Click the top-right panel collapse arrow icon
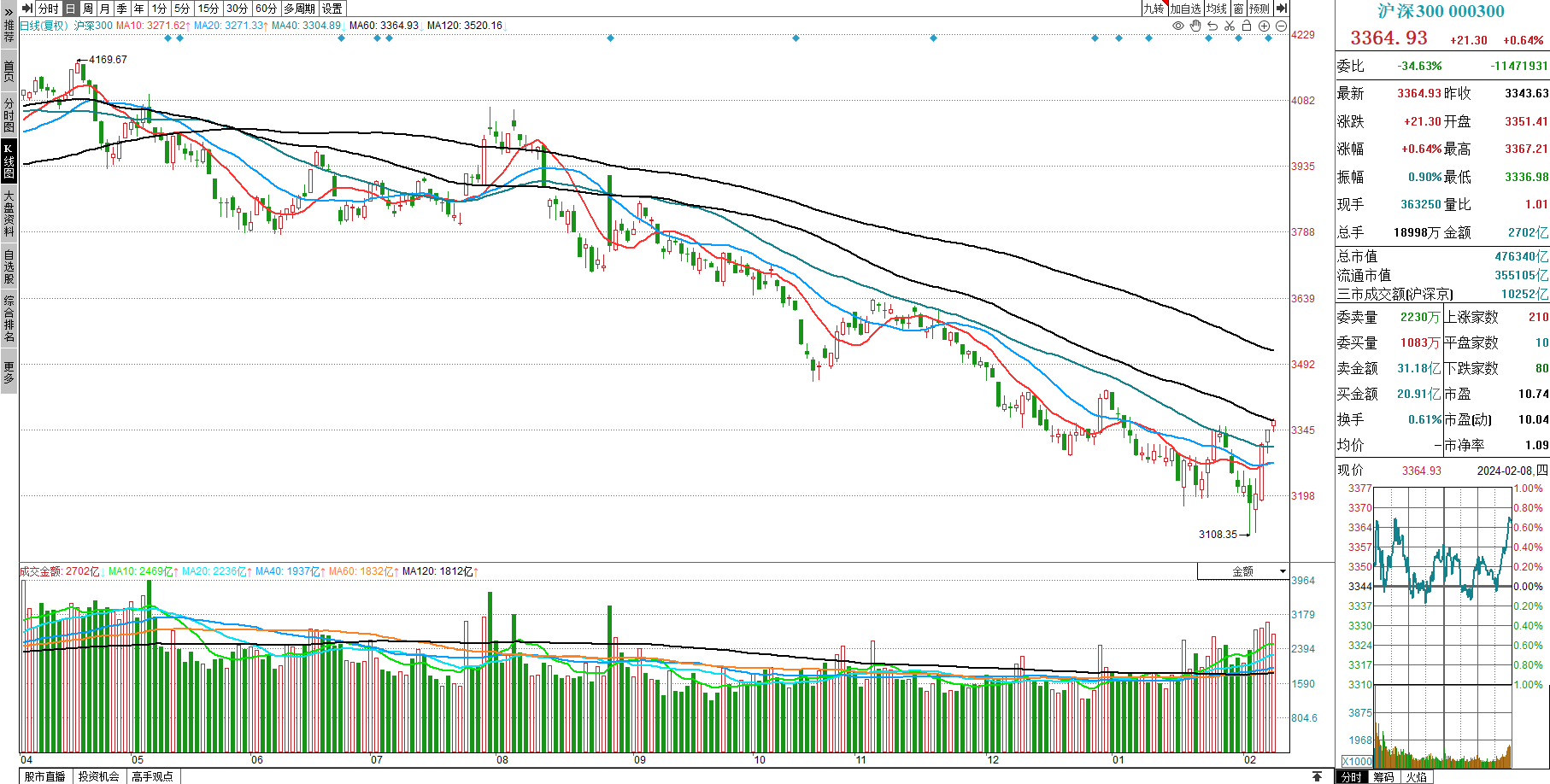Image resolution: width=1550 pixels, height=784 pixels. (x=1281, y=9)
